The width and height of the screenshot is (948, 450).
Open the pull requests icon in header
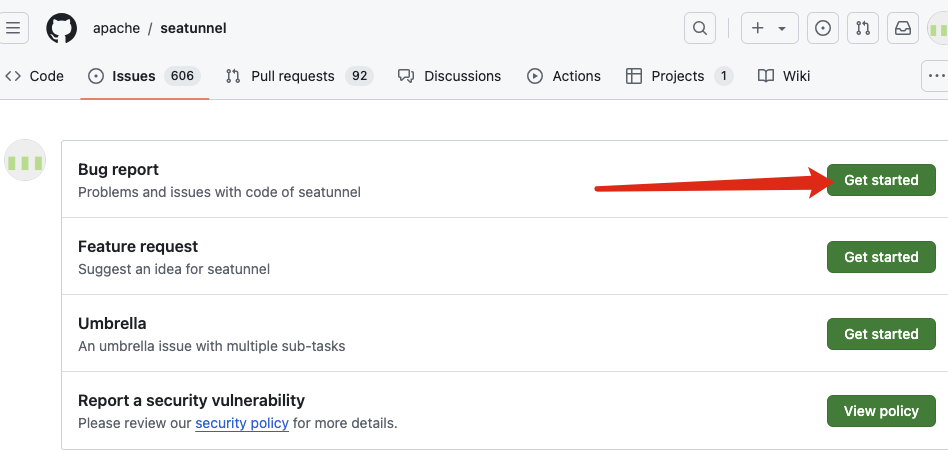point(863,28)
